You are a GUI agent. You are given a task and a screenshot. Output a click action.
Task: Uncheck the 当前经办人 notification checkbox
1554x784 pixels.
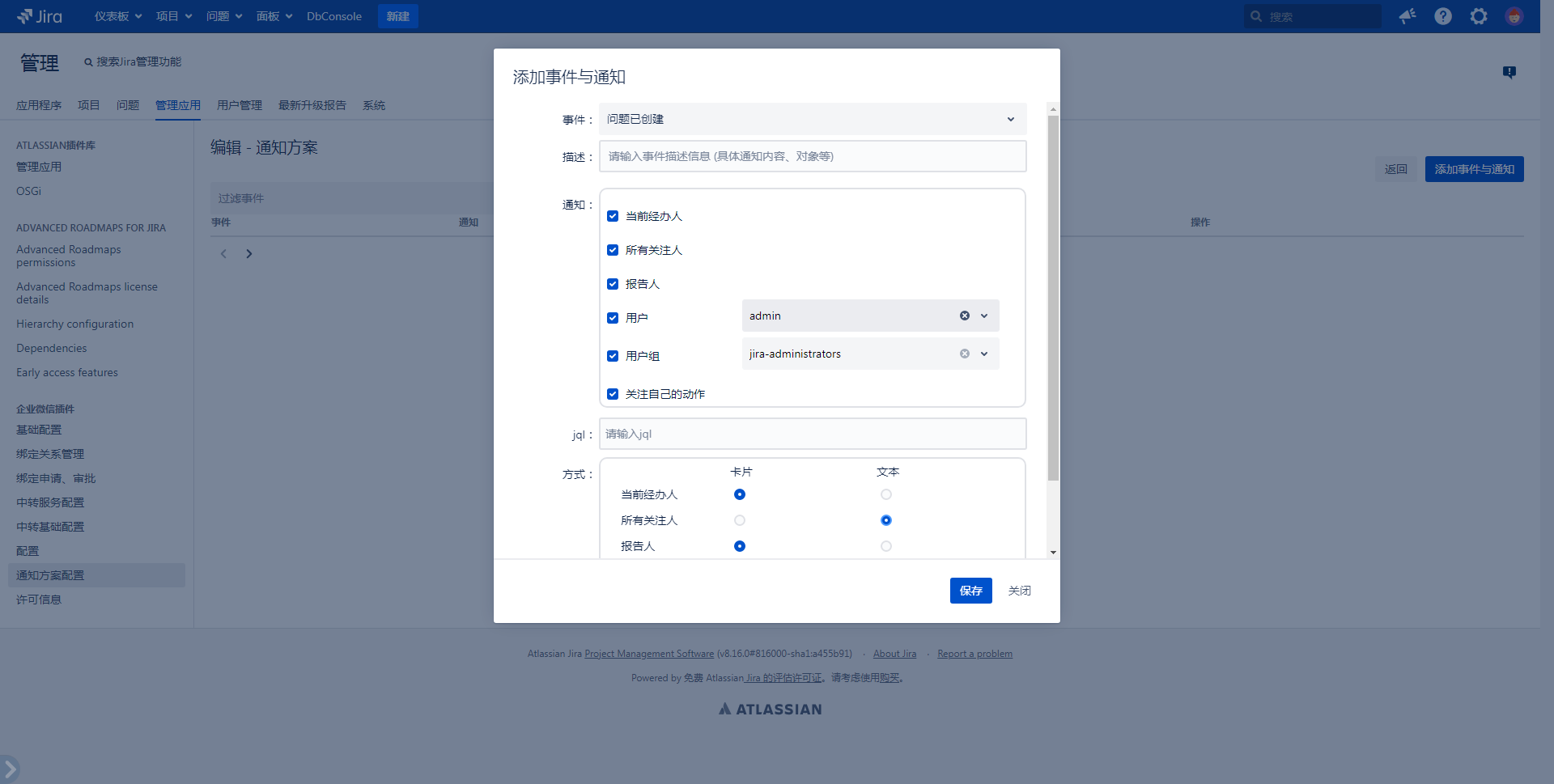[x=613, y=216]
